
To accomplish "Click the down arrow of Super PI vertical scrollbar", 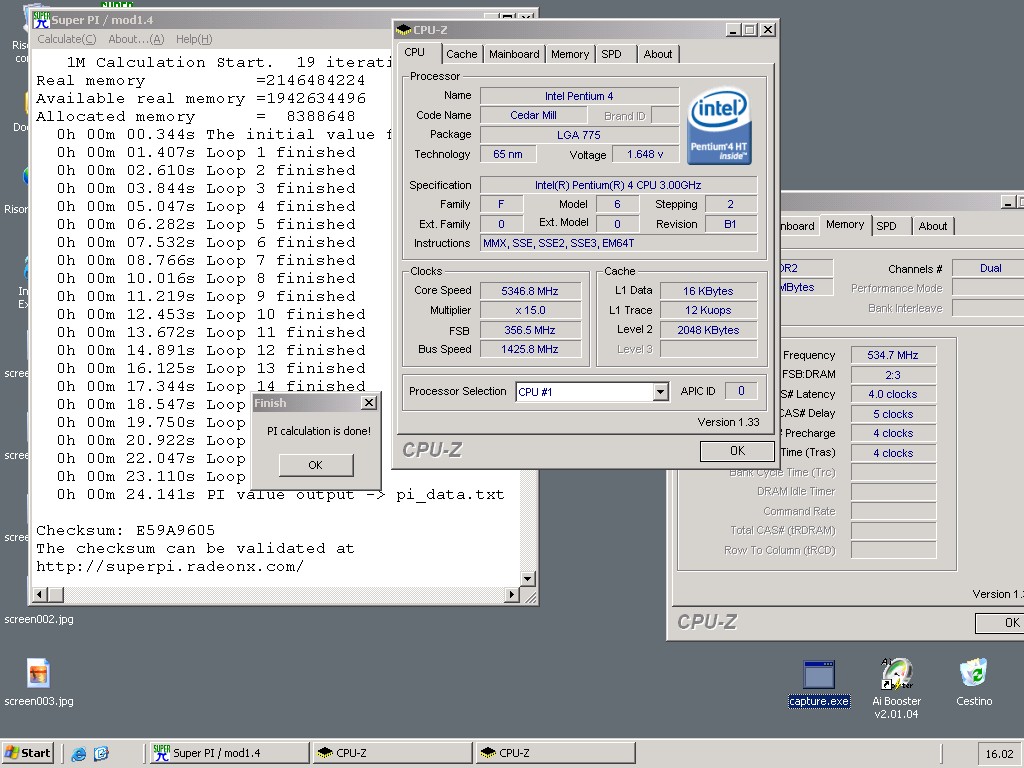I will coord(528,579).
